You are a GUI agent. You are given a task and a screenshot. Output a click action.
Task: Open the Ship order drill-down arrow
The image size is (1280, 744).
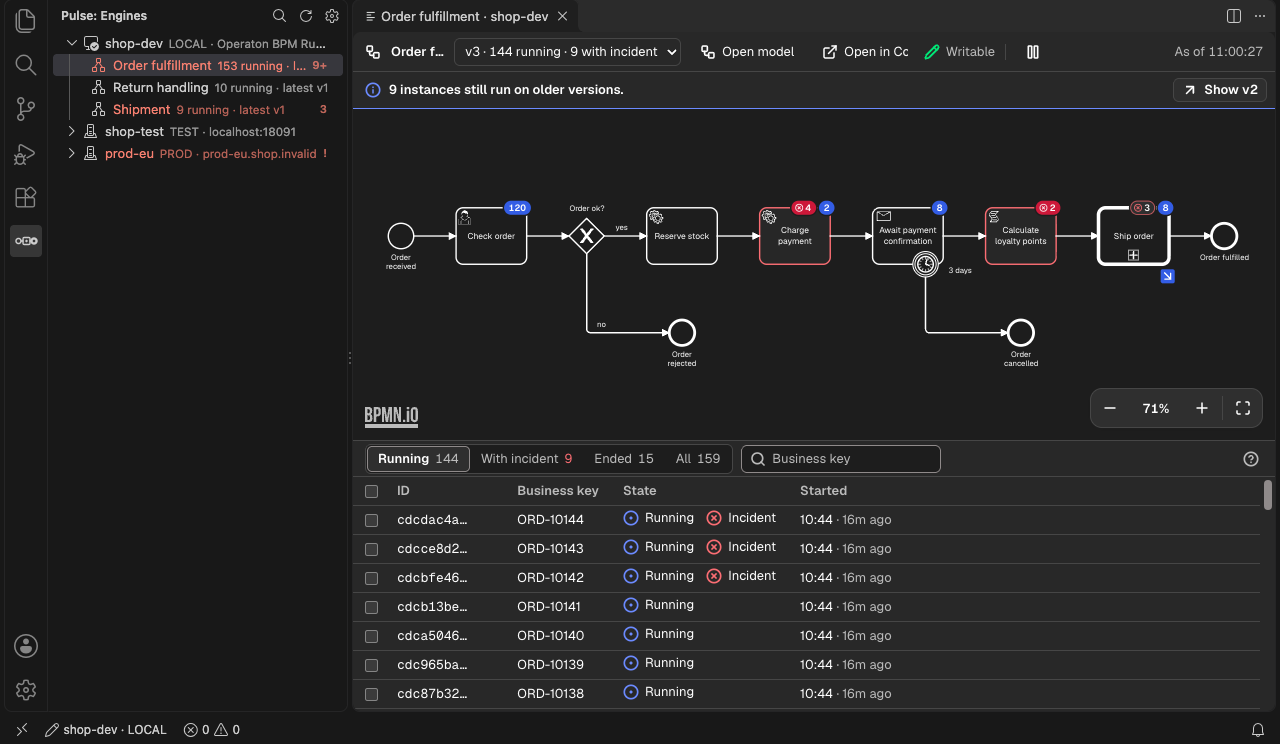[x=1167, y=276]
